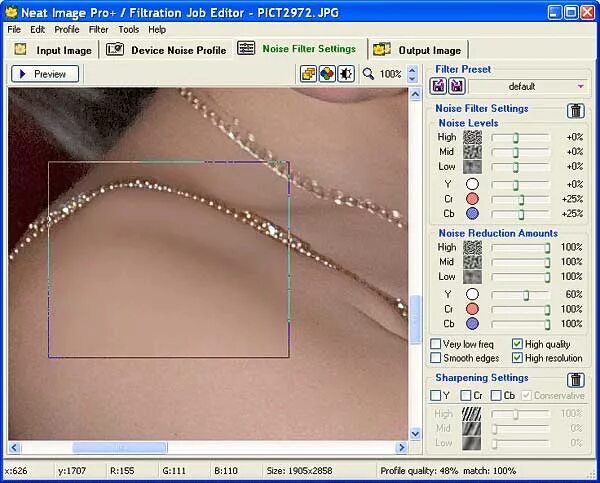Screen dimensions: 600x483
Task: Click the brightness sun icon in the toolbar
Action: coord(346,74)
